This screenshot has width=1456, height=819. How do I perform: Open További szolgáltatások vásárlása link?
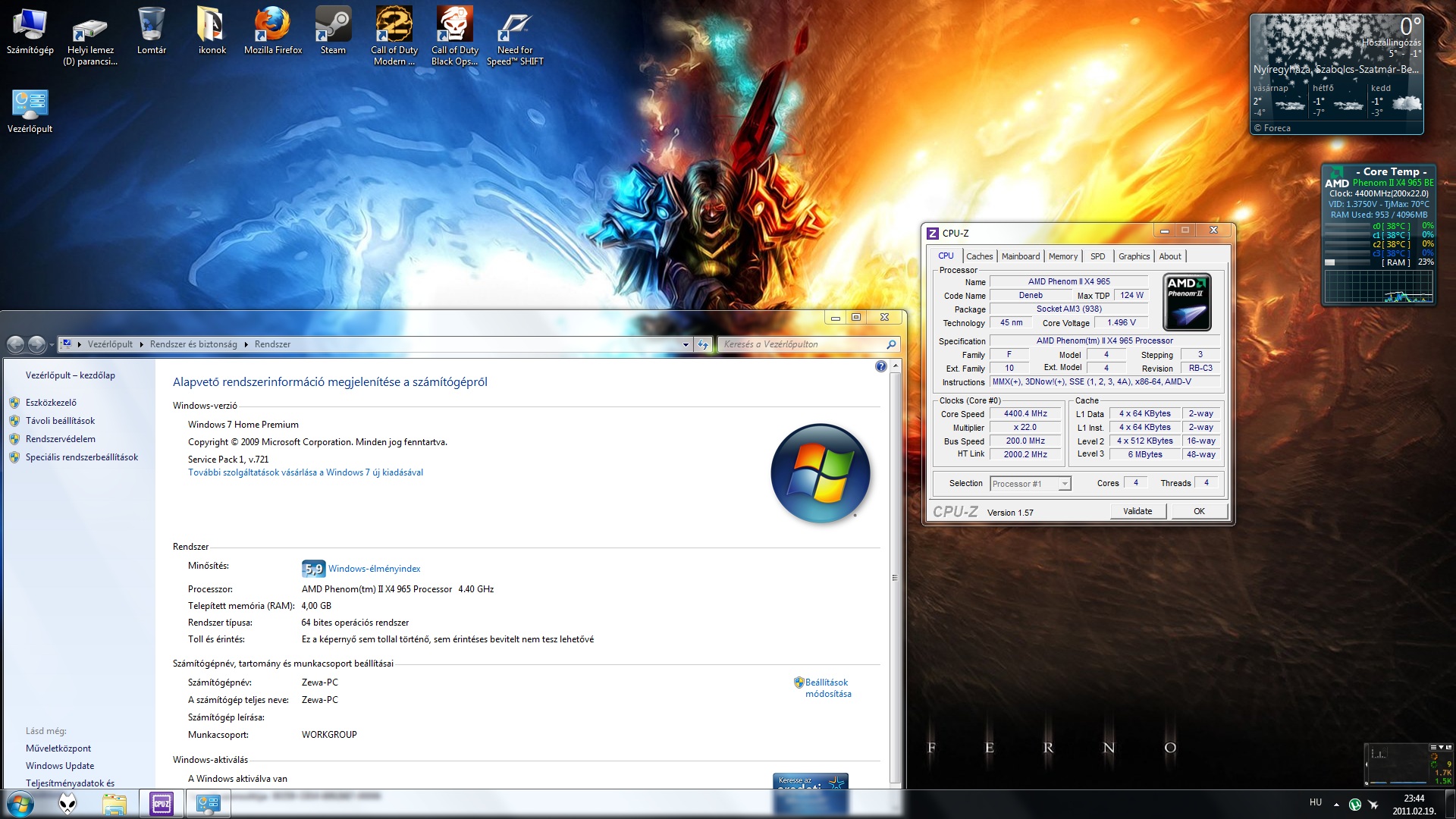(306, 472)
